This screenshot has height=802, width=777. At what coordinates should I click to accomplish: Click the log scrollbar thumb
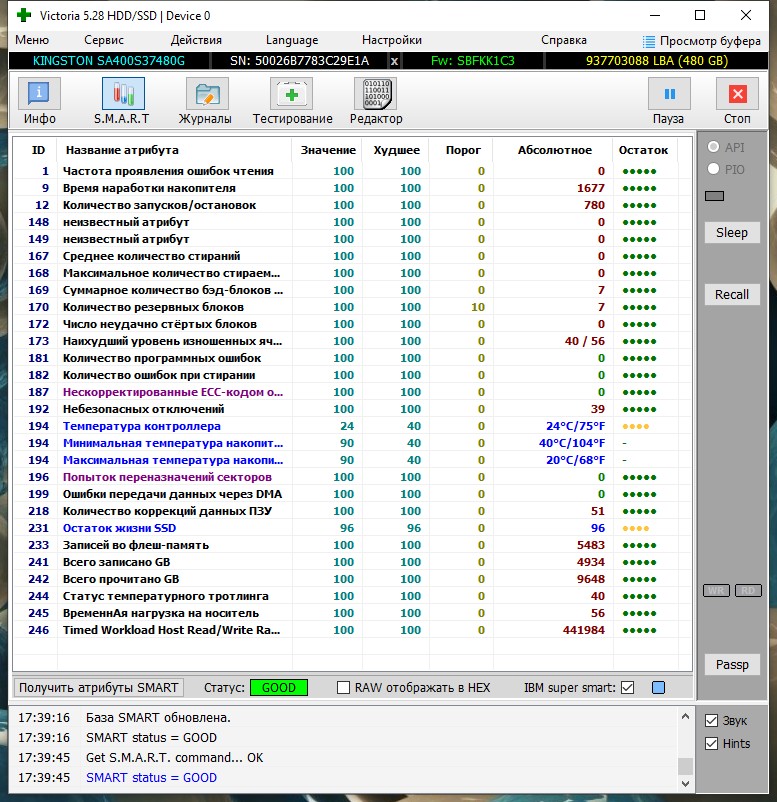coord(685,767)
